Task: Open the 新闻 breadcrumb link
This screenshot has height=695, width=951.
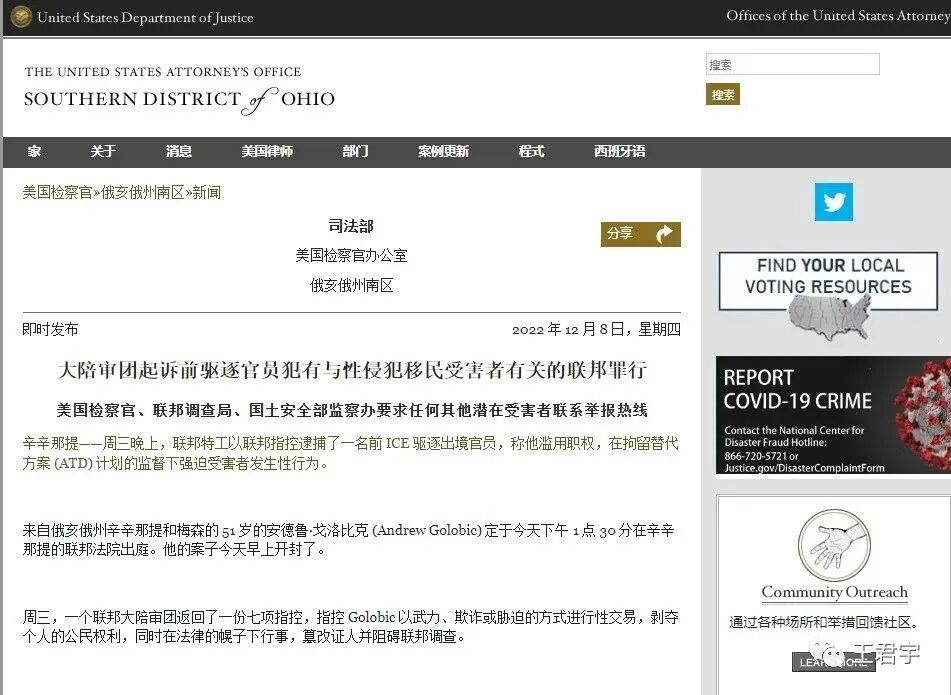Action: click(x=207, y=192)
